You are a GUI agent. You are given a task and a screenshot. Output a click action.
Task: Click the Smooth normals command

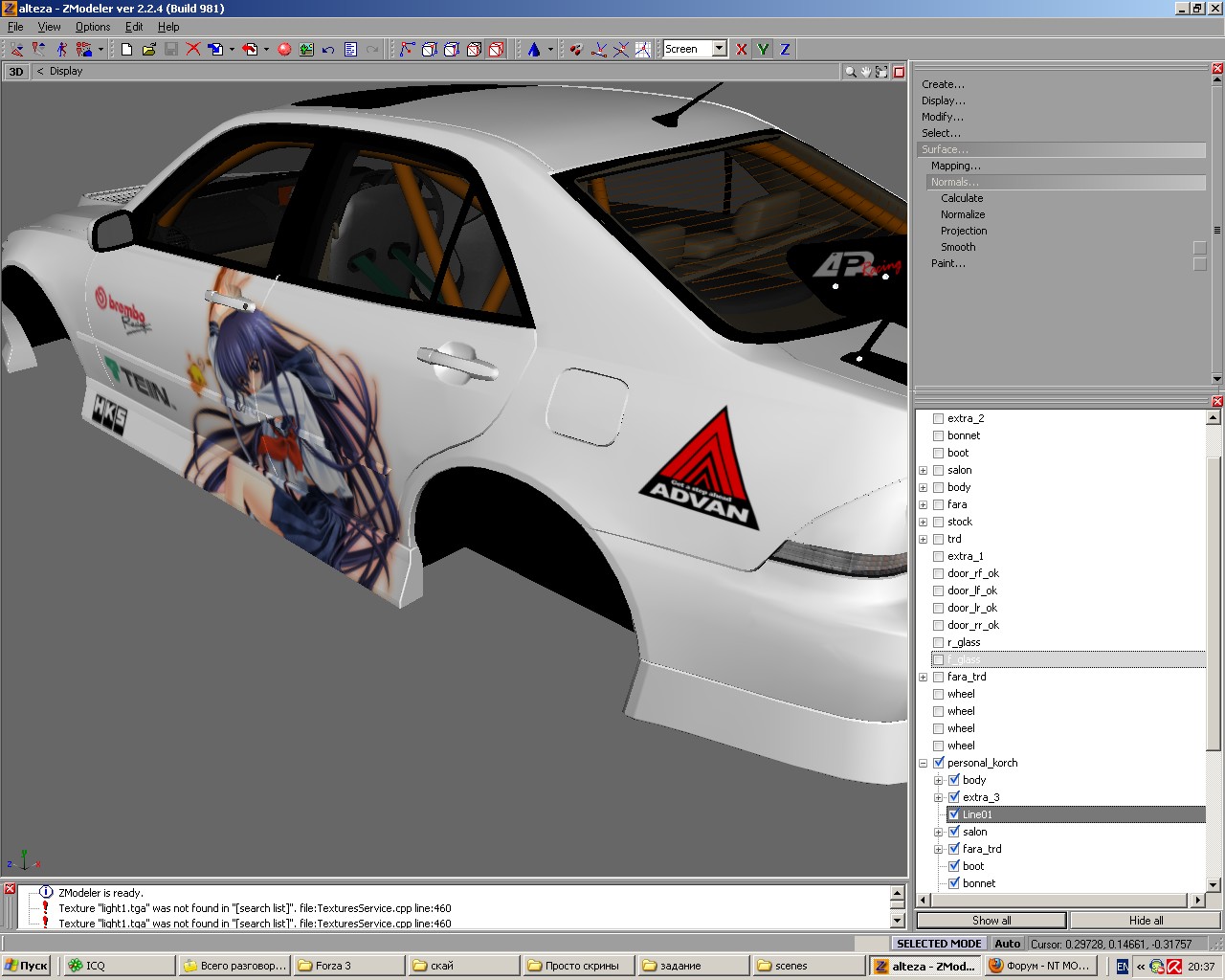(958, 247)
